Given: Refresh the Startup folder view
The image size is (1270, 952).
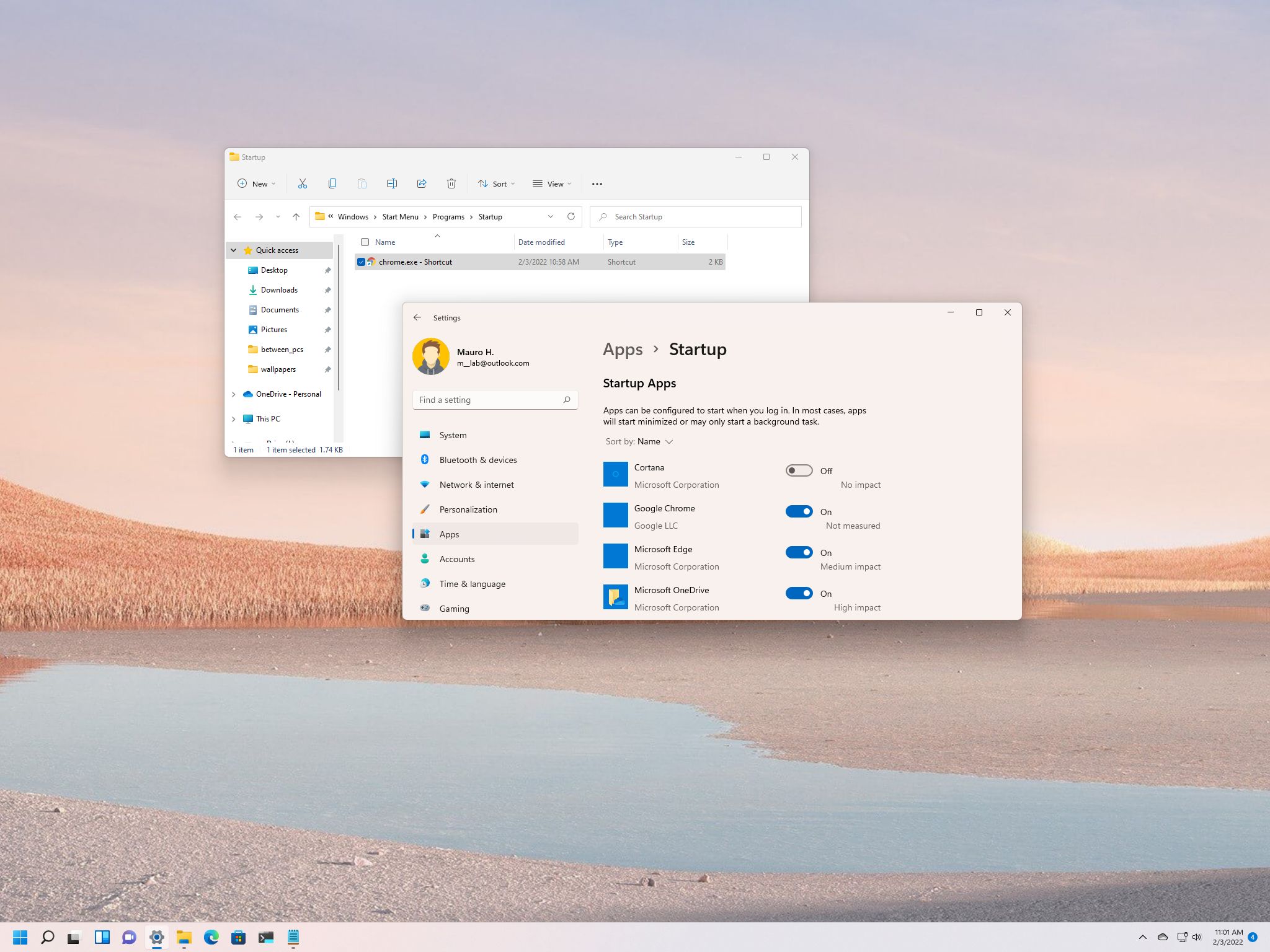Looking at the screenshot, I should tap(571, 216).
